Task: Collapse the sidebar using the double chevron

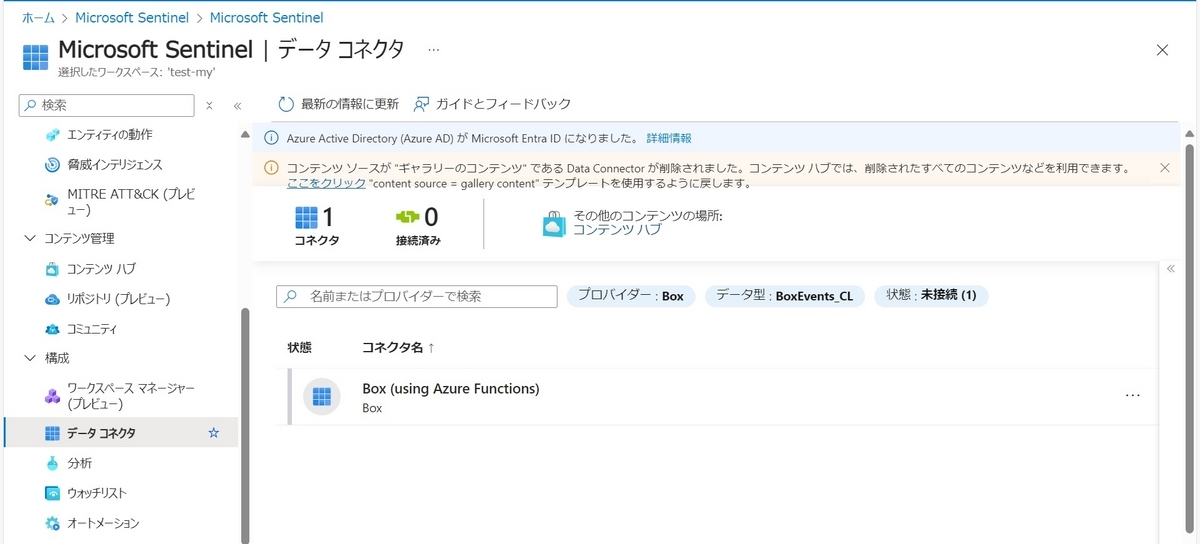Action: click(237, 105)
